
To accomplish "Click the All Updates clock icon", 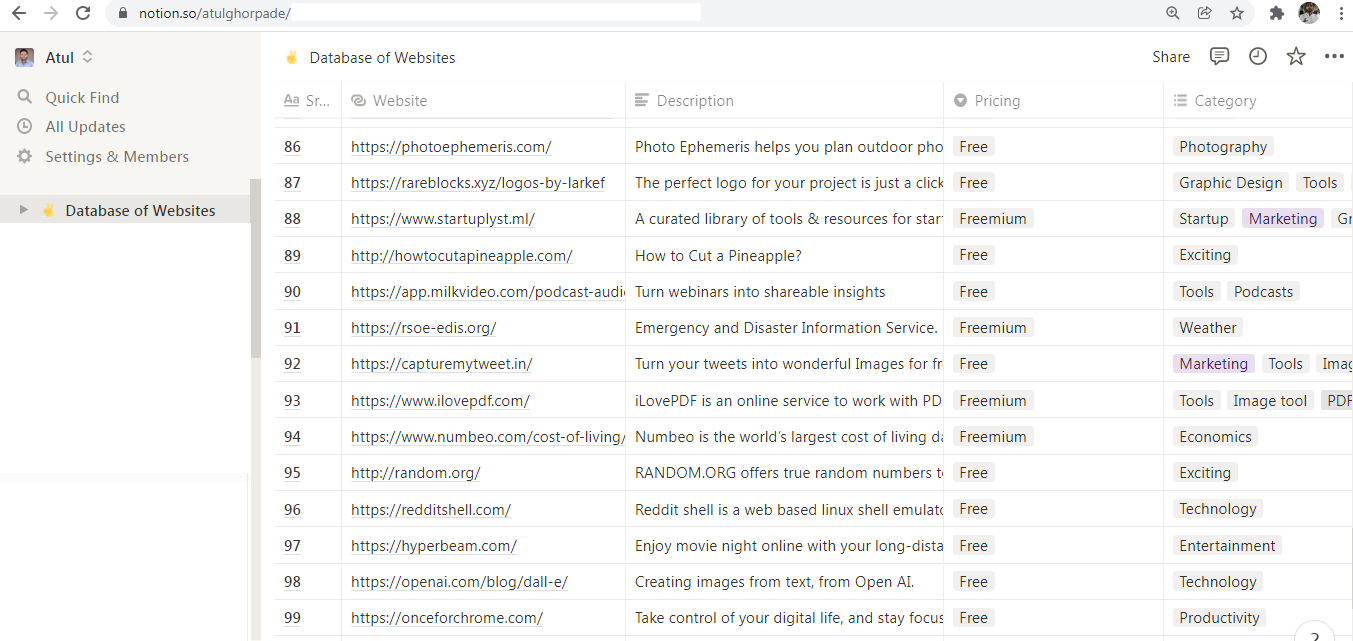I will click(25, 126).
